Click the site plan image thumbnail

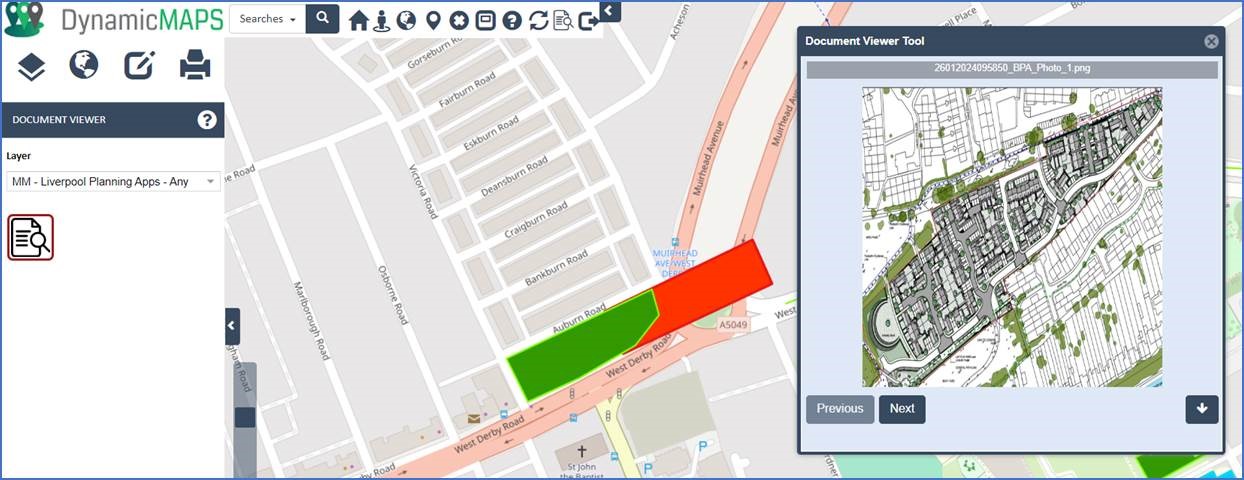1012,237
